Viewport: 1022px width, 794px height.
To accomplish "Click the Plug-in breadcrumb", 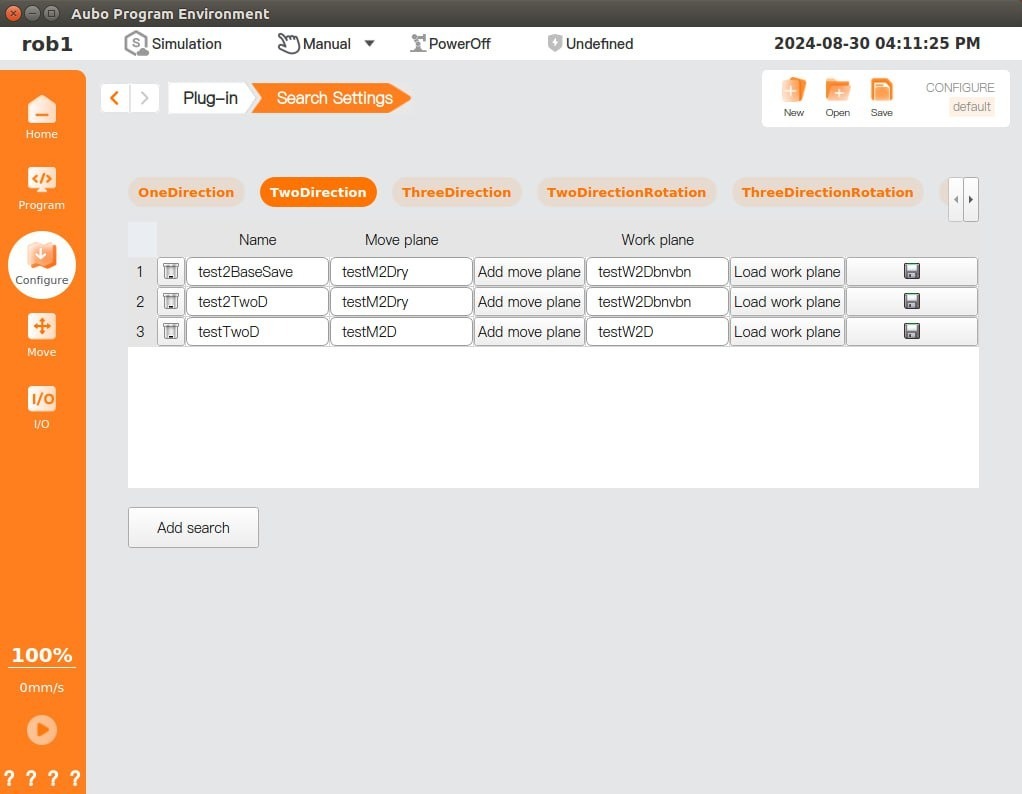I will (210, 98).
